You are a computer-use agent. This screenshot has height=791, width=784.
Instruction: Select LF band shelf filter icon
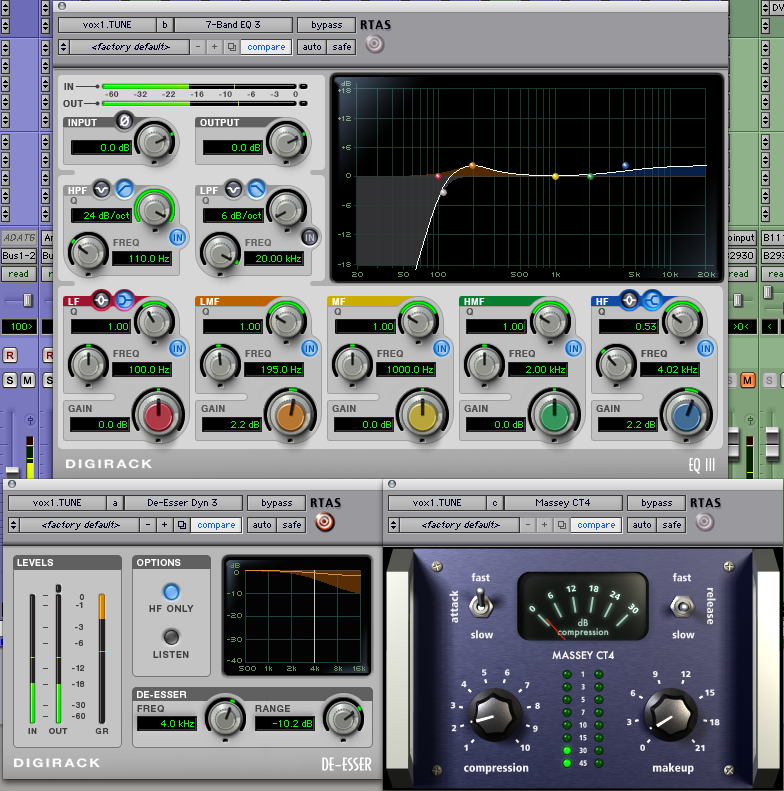coord(124,301)
